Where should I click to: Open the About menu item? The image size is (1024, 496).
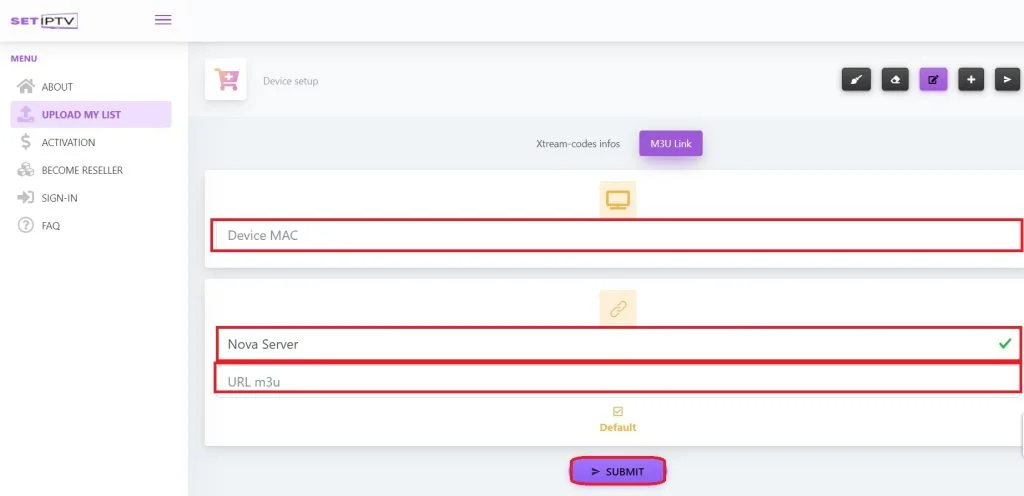pos(57,87)
